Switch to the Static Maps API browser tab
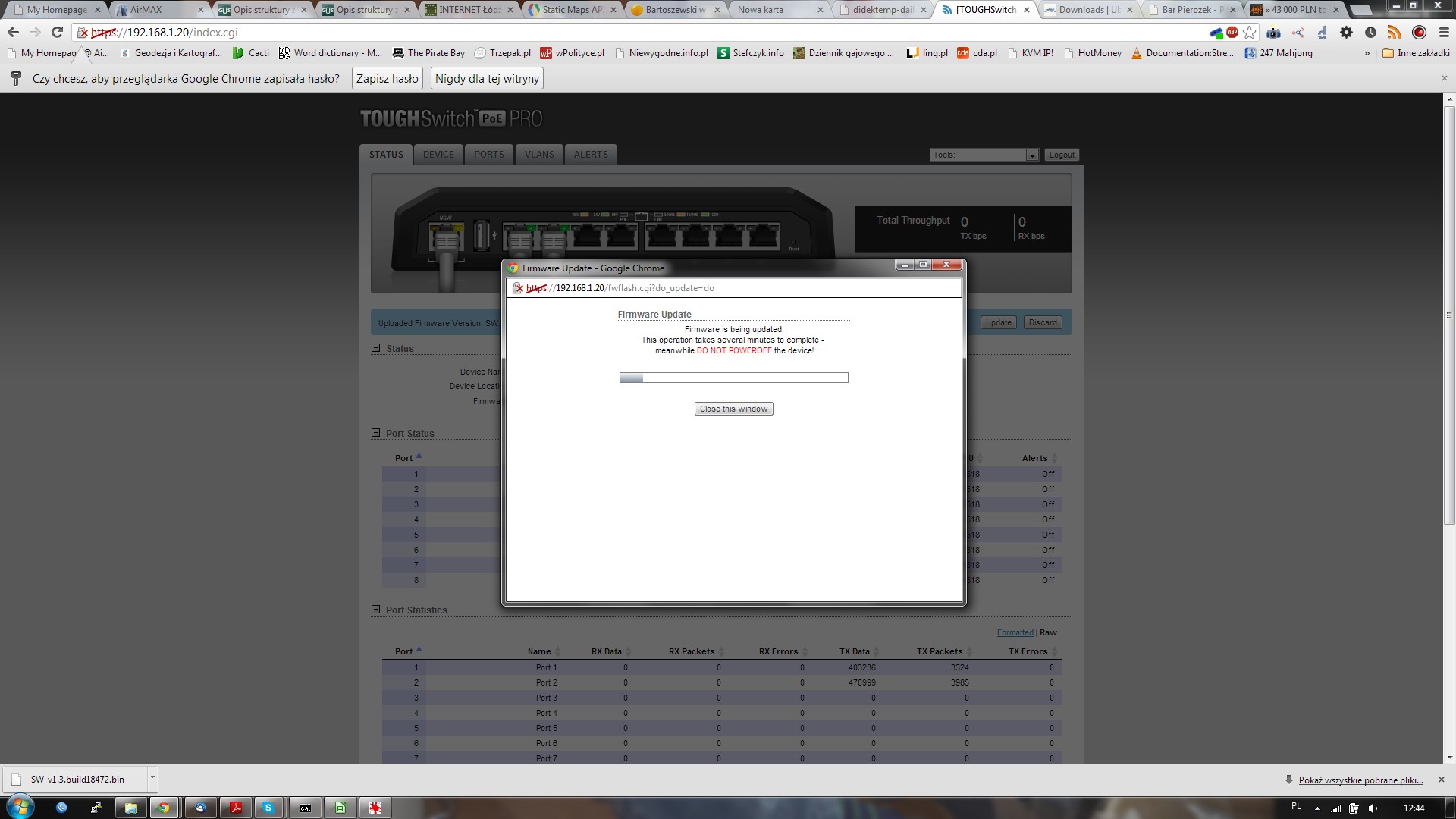 (x=573, y=10)
